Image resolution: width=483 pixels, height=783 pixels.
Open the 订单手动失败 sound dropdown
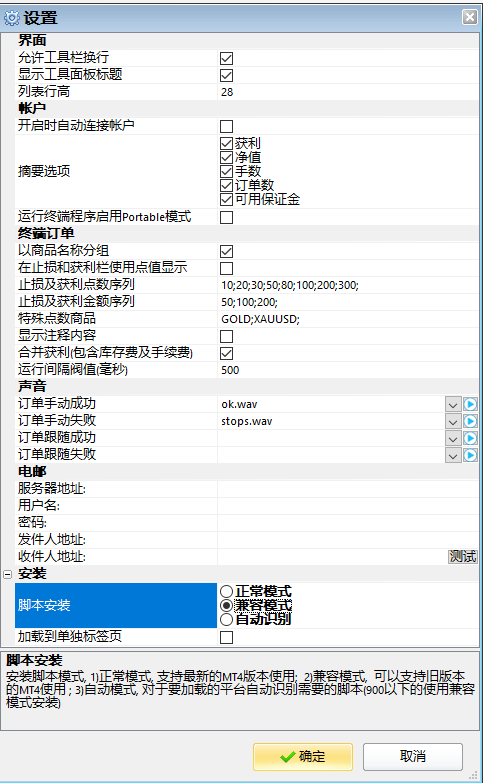click(x=453, y=421)
